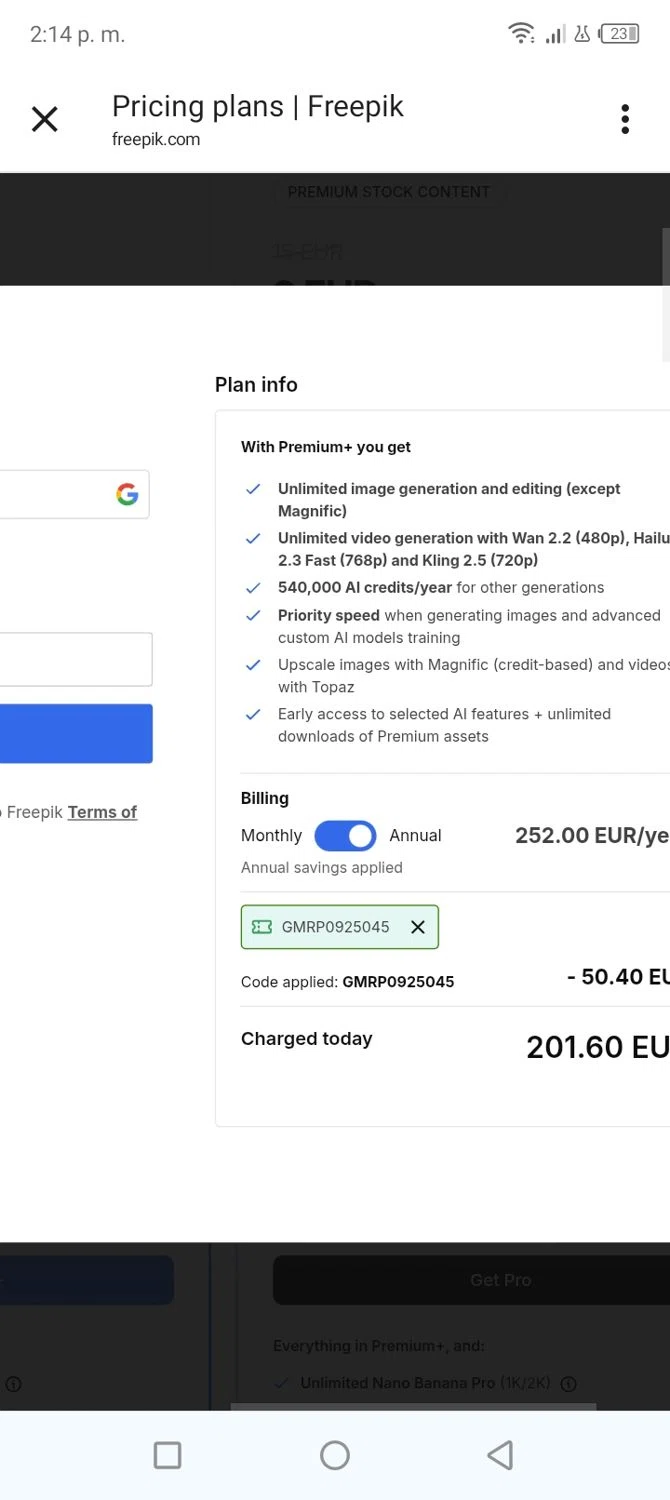Viewport: 670px width, 1500px height.
Task: Open the three-dot browser menu
Action: [625, 119]
